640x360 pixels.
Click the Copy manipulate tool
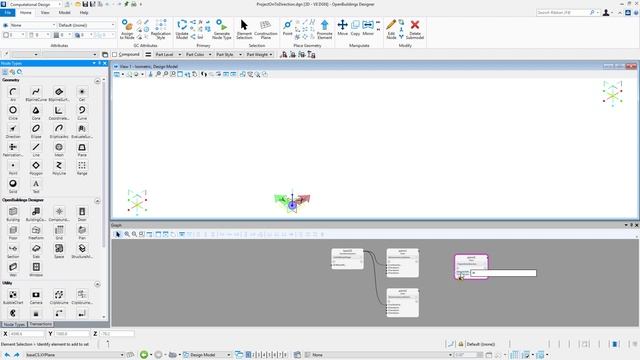click(355, 27)
